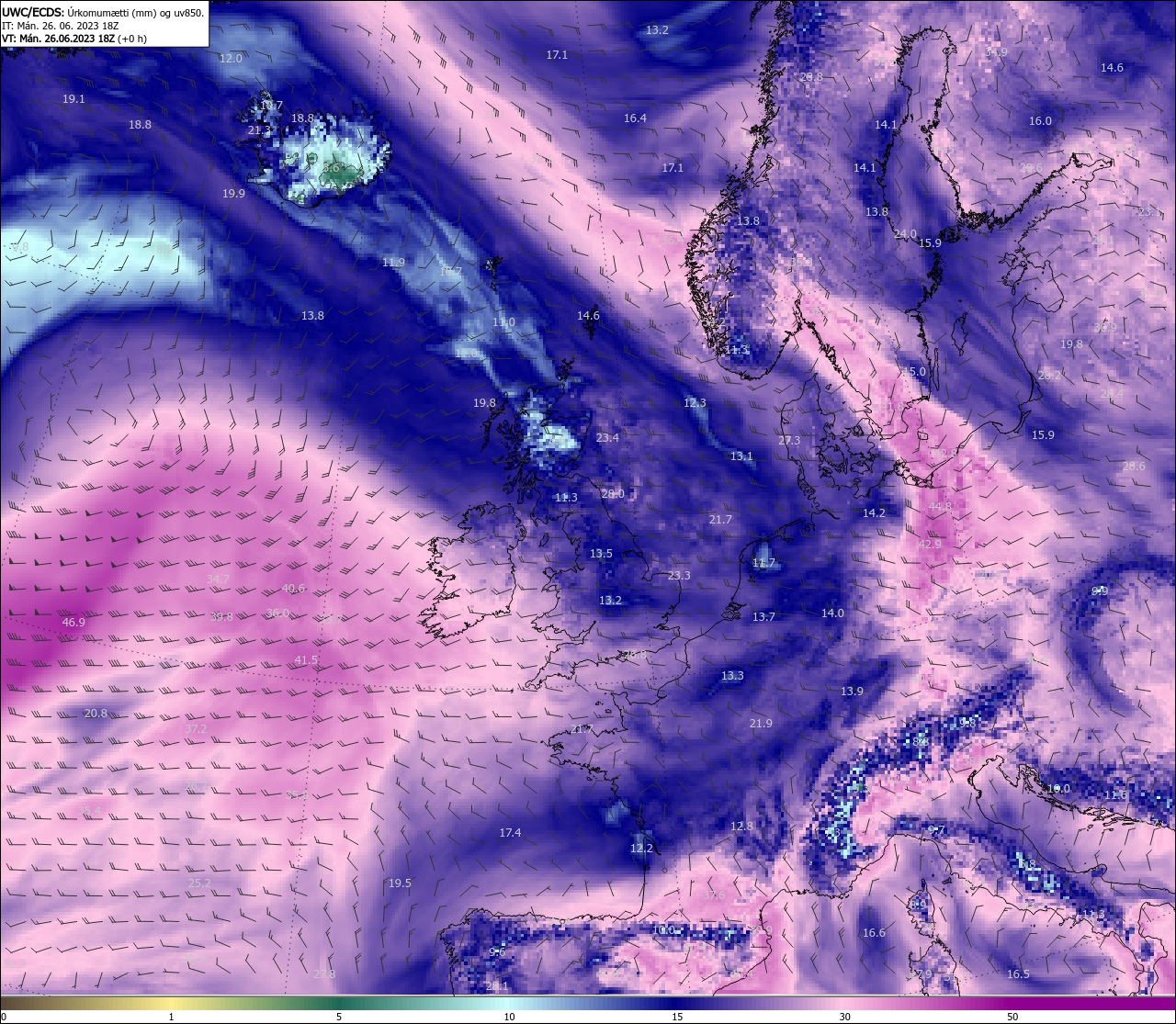
Task: Click the 44.8 value label
Action: pyautogui.click(x=940, y=507)
